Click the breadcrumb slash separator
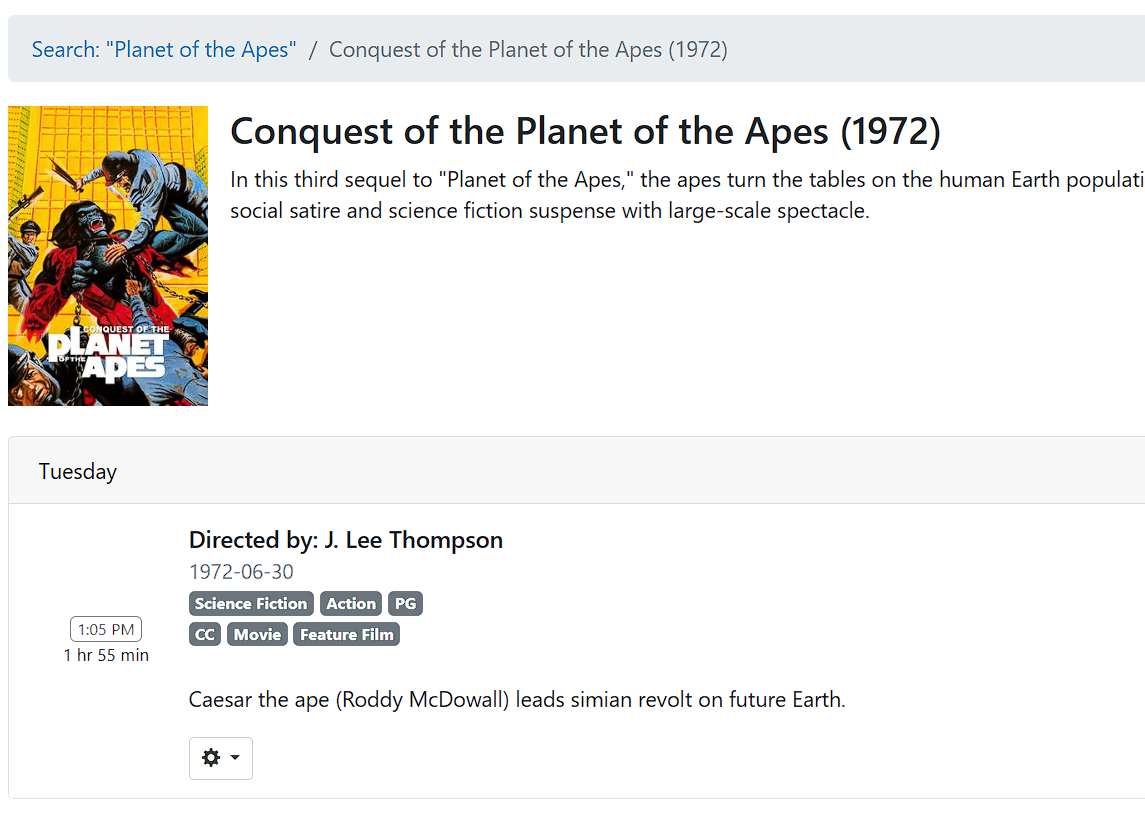This screenshot has width=1145, height=826. [x=313, y=49]
